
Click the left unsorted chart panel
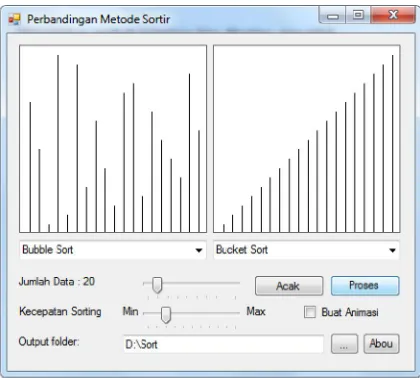click(113, 139)
